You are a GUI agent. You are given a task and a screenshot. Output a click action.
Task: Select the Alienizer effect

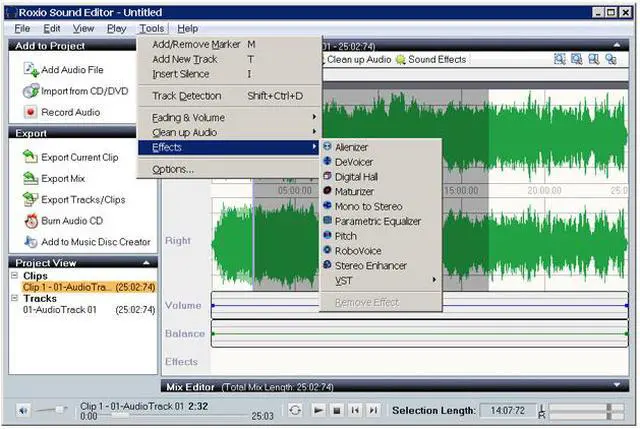pos(352,147)
